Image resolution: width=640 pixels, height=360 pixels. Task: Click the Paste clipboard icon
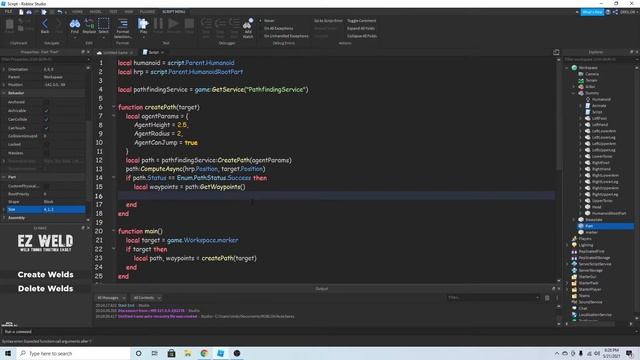9,24
